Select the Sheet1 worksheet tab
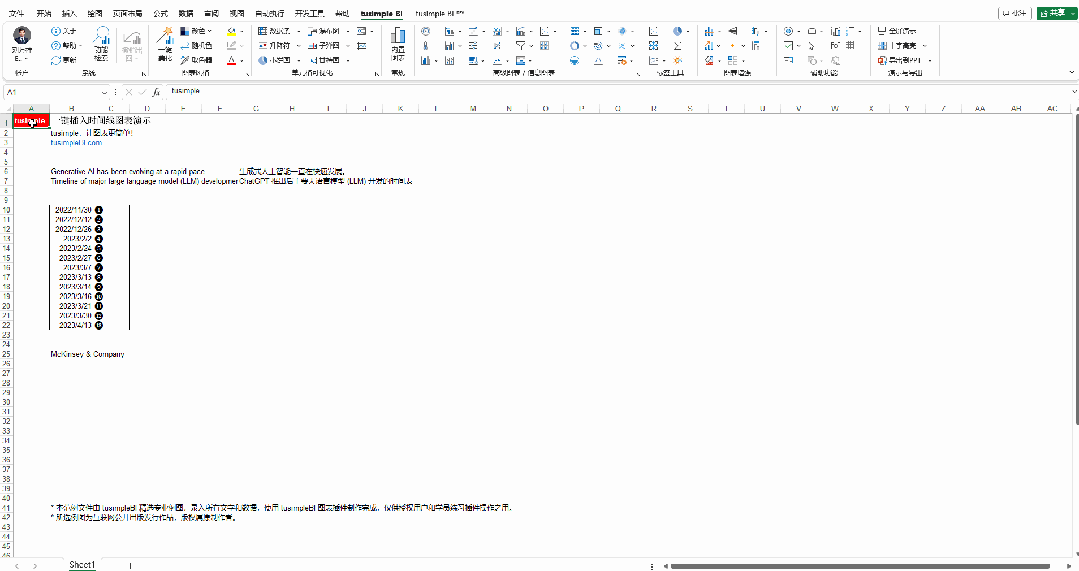 click(82, 565)
